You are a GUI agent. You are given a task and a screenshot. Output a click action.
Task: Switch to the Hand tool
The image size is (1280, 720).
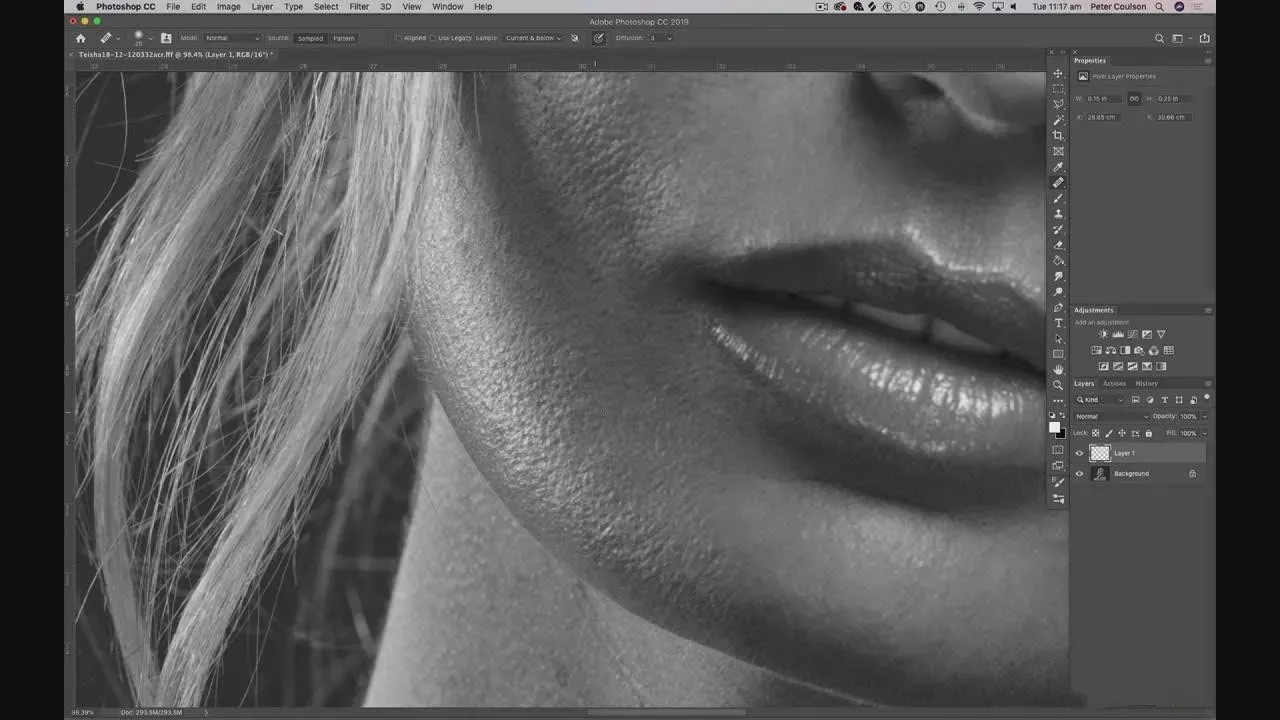click(1058, 369)
